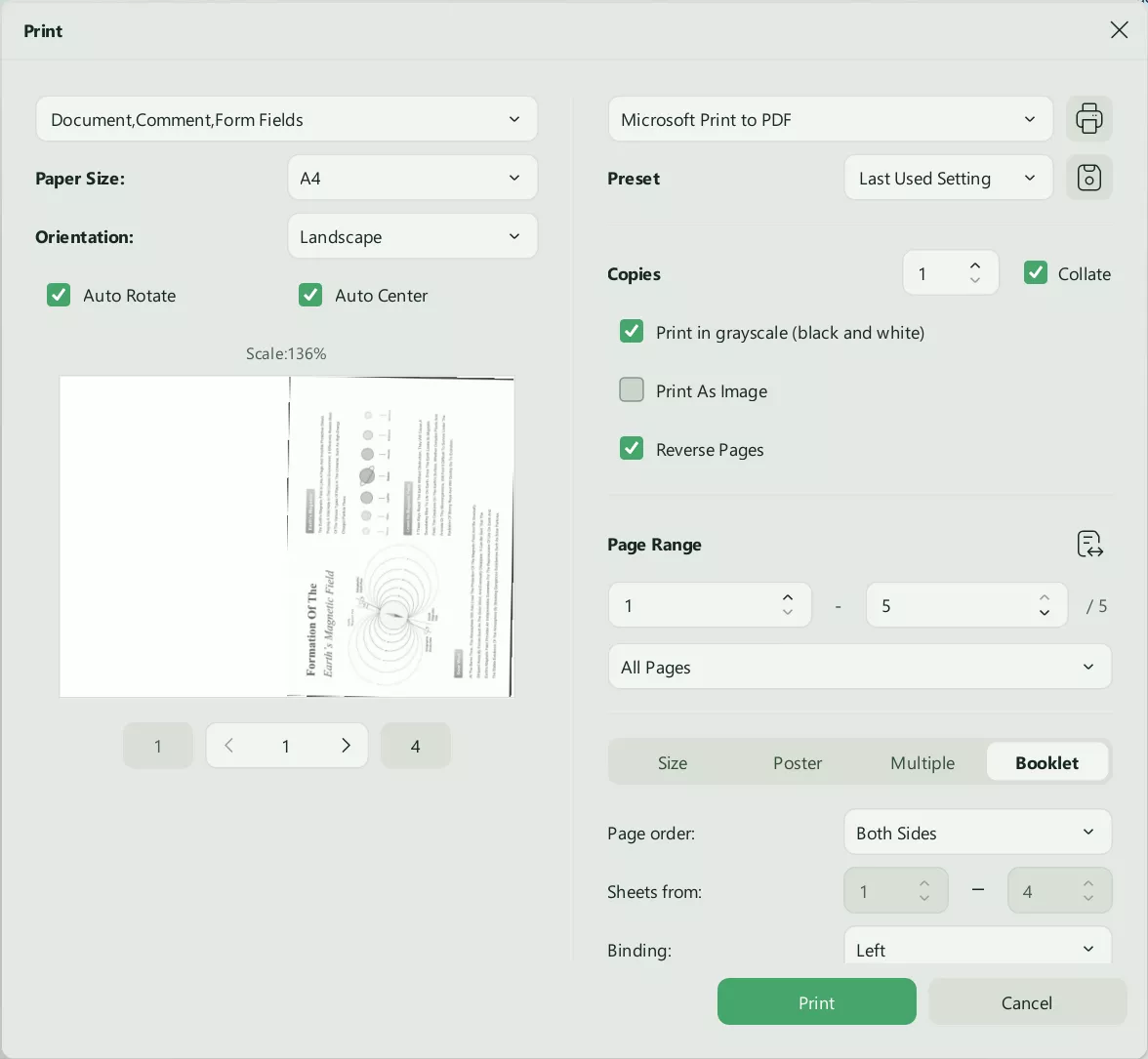Click the Print button

816,1001
